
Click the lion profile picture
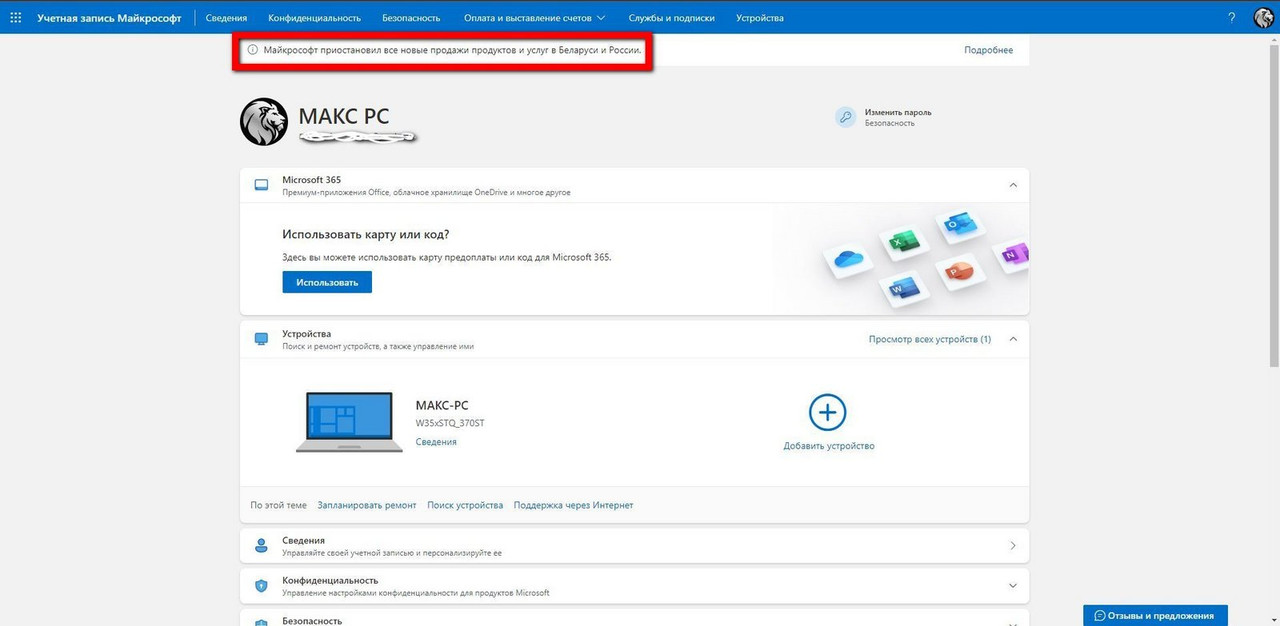click(264, 122)
